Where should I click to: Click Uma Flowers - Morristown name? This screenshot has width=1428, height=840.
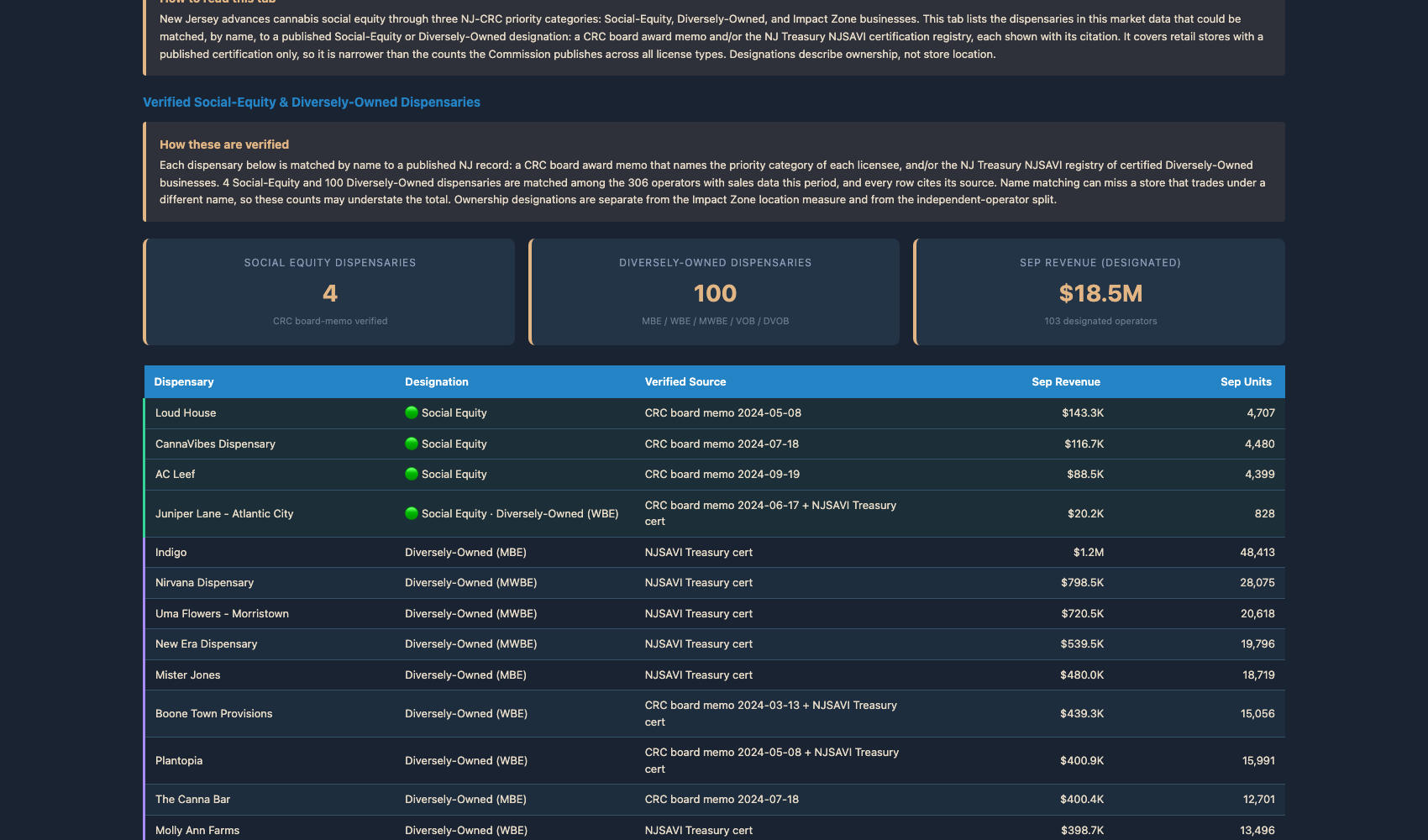(222, 613)
